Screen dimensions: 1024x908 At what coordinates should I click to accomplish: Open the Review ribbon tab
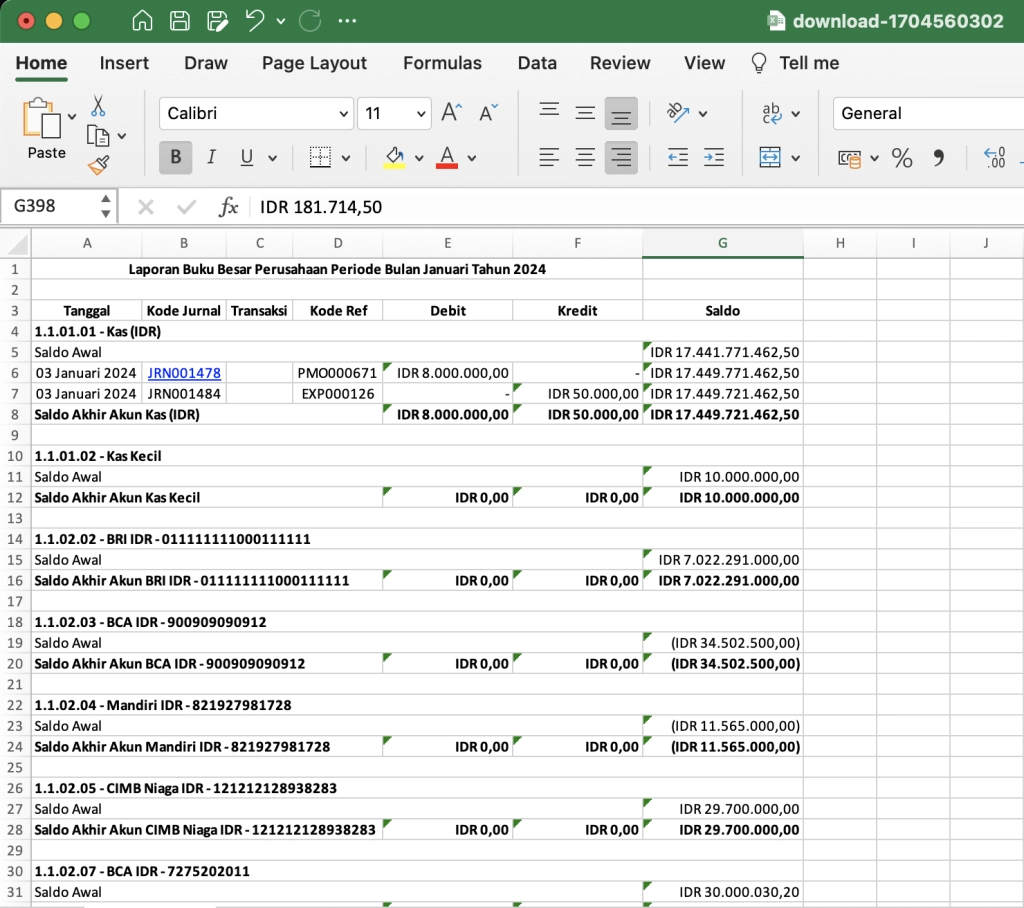pyautogui.click(x=620, y=63)
